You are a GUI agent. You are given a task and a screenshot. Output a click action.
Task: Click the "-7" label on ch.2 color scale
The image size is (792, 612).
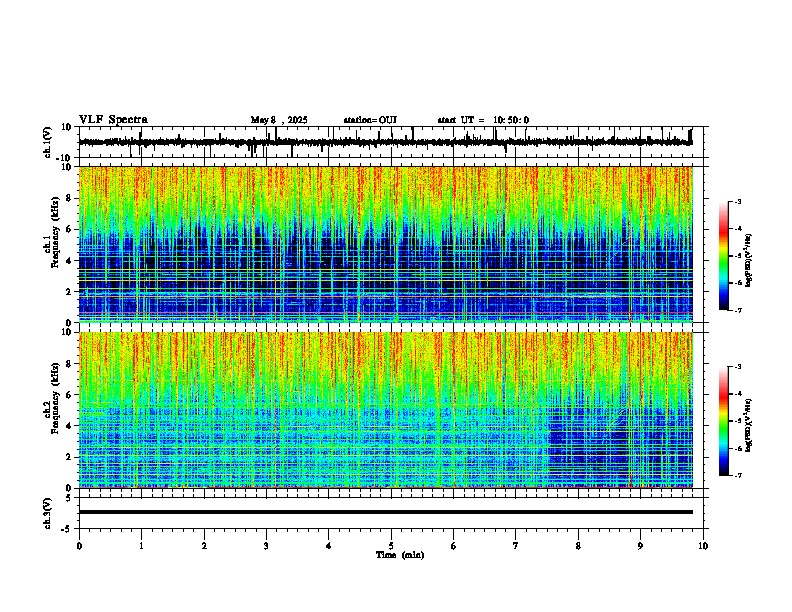(x=737, y=475)
